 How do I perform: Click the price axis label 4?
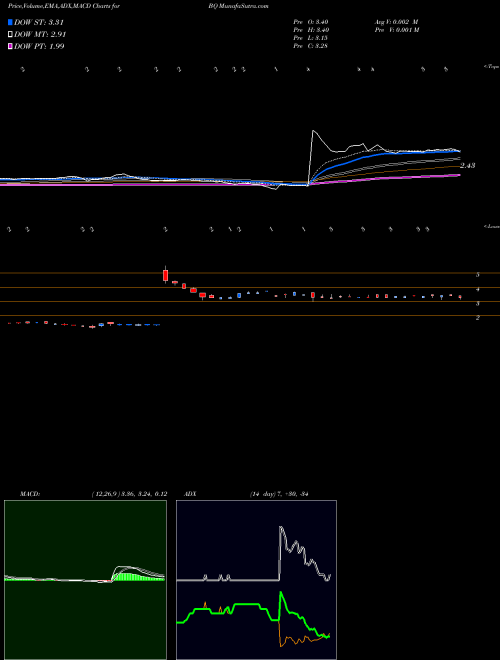click(478, 290)
